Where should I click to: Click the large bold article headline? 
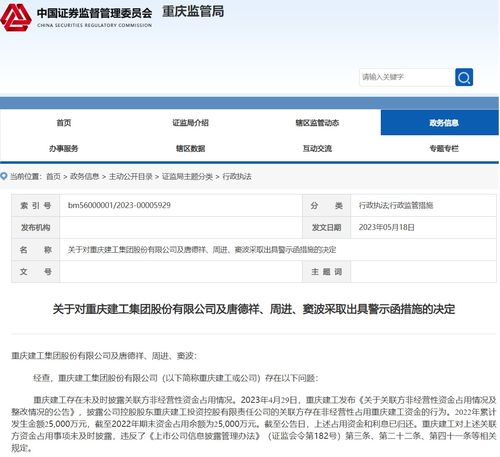tap(254, 309)
